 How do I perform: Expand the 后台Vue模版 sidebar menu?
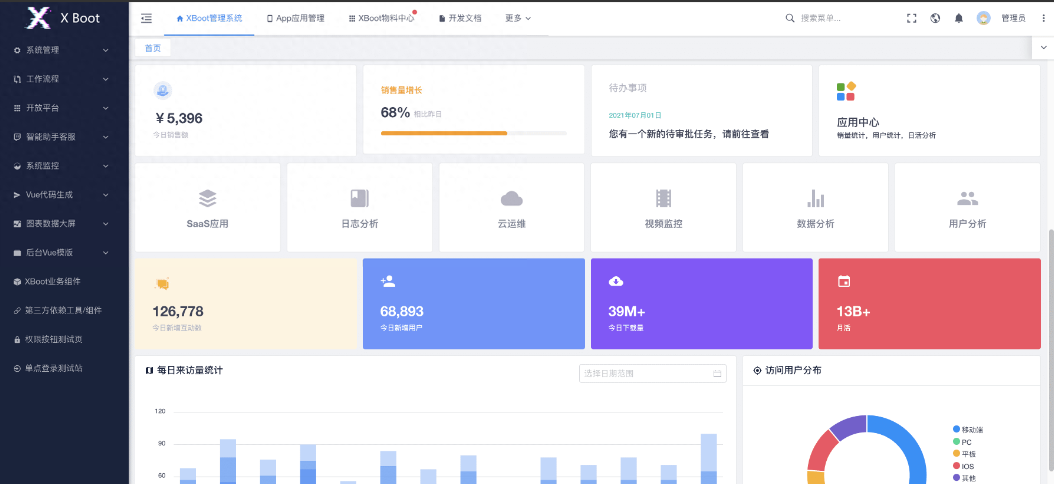coord(64,253)
